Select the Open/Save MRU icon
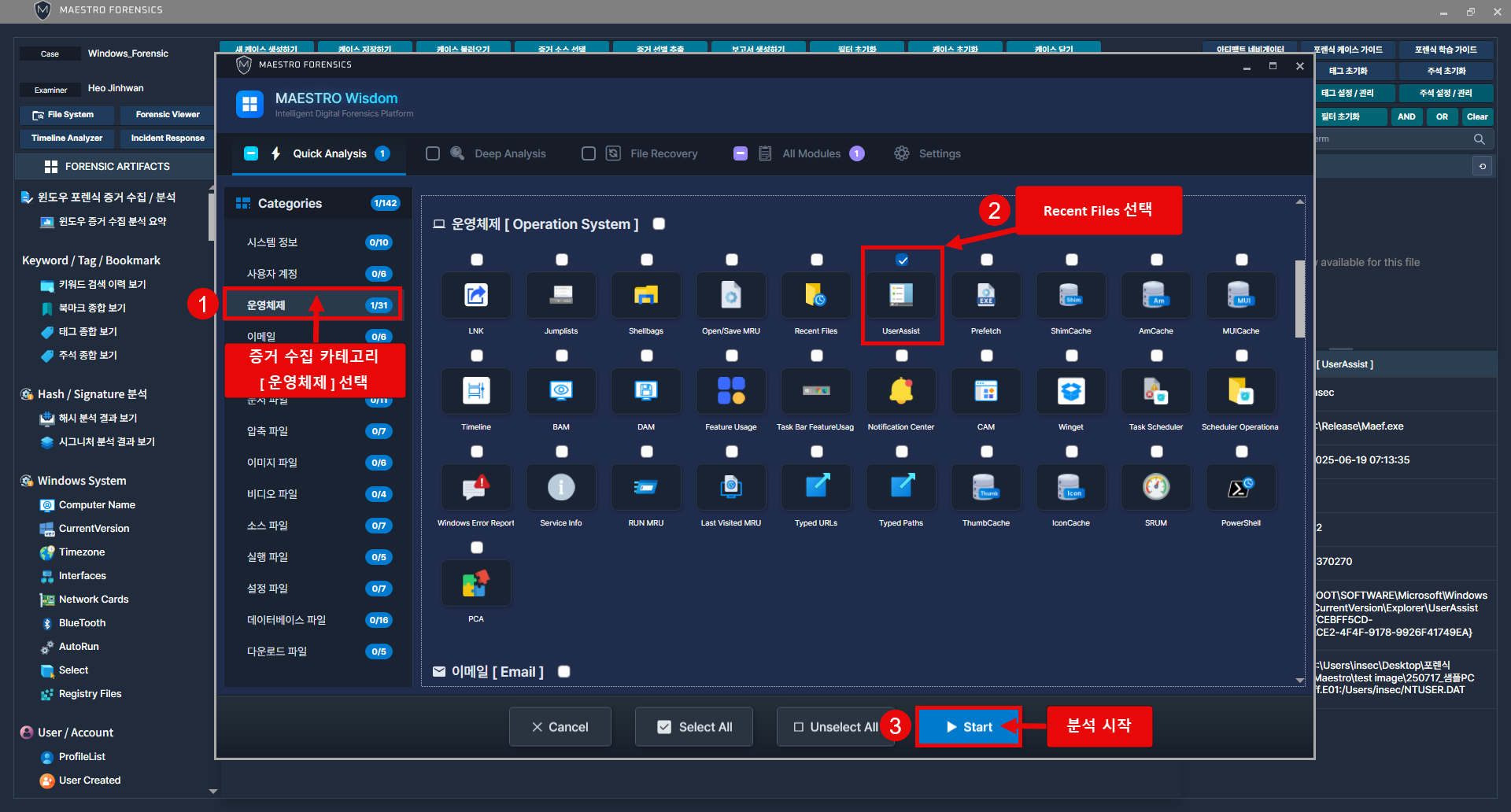The height and width of the screenshot is (812, 1511). (x=731, y=295)
